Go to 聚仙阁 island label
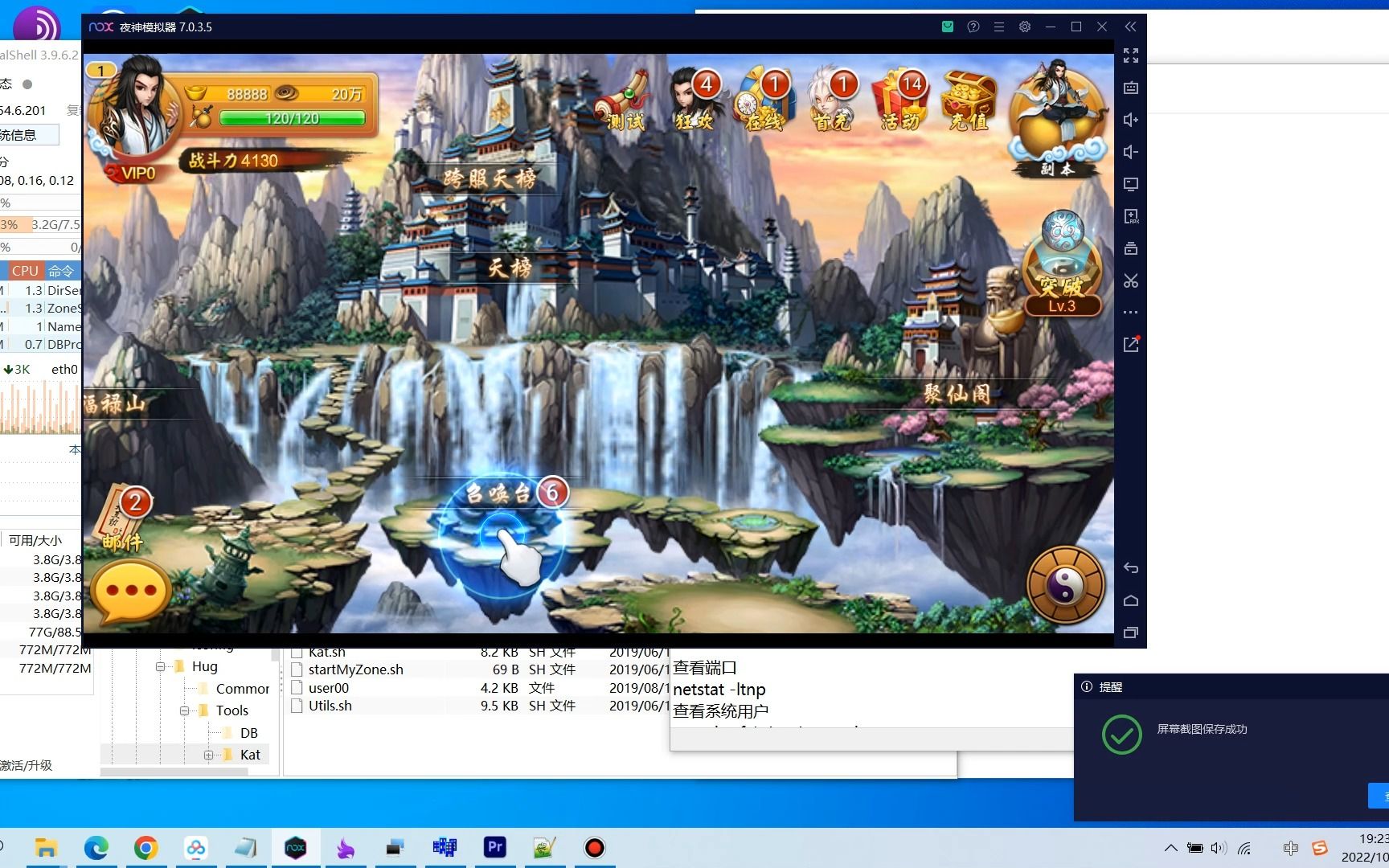Image resolution: width=1389 pixels, height=868 pixels. [957, 394]
